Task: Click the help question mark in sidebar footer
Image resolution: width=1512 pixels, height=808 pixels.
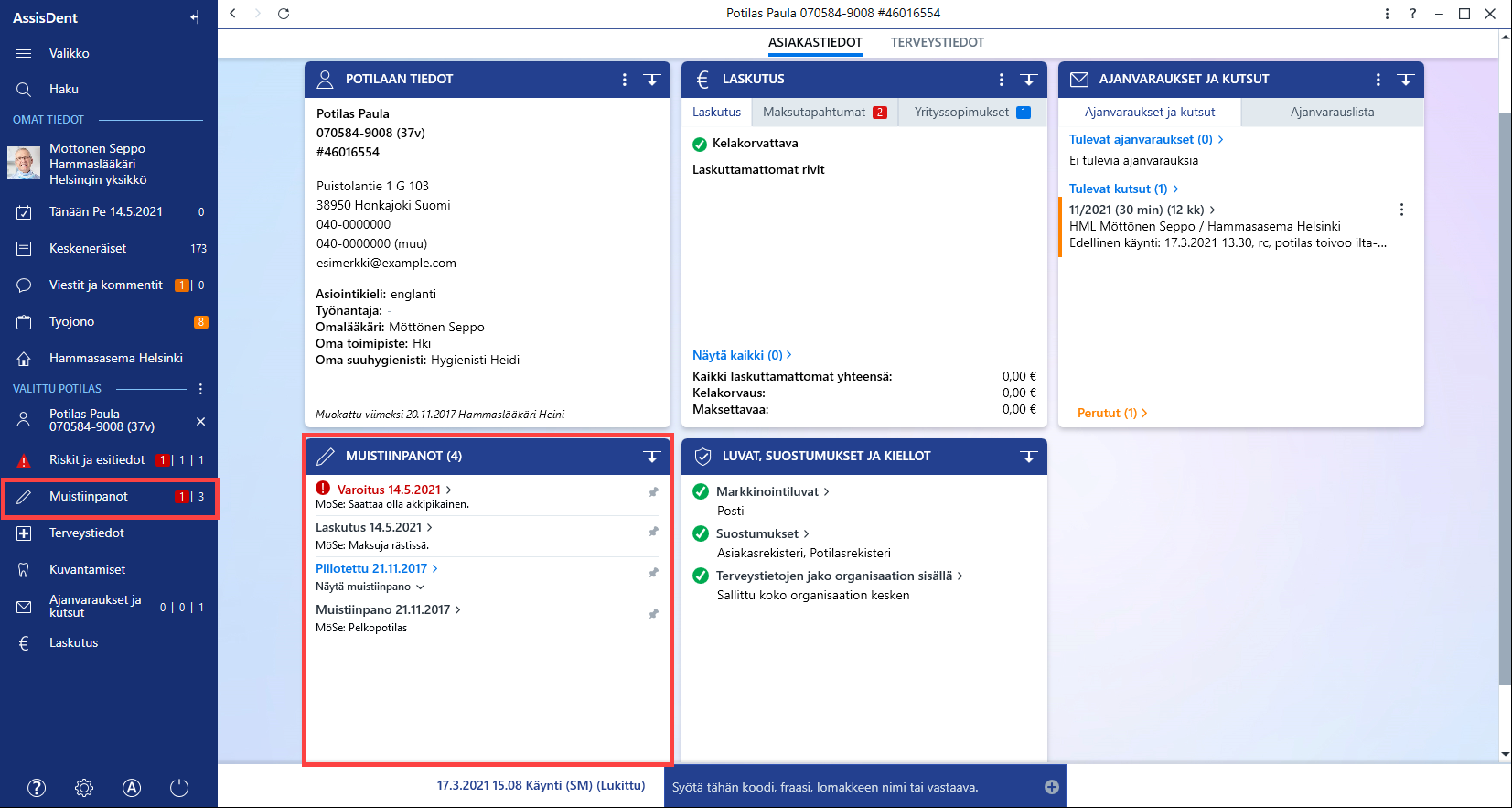Action: coord(37,788)
